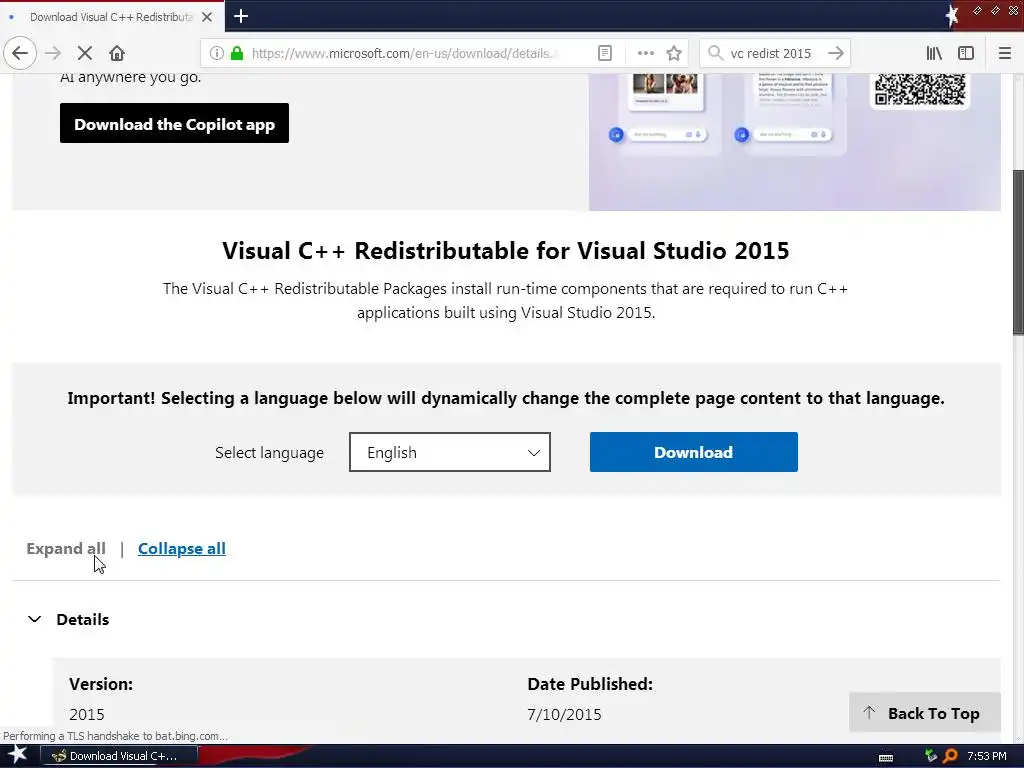This screenshot has width=1024, height=768.
Task: Click the forward navigation arrow
Action: coord(53,53)
